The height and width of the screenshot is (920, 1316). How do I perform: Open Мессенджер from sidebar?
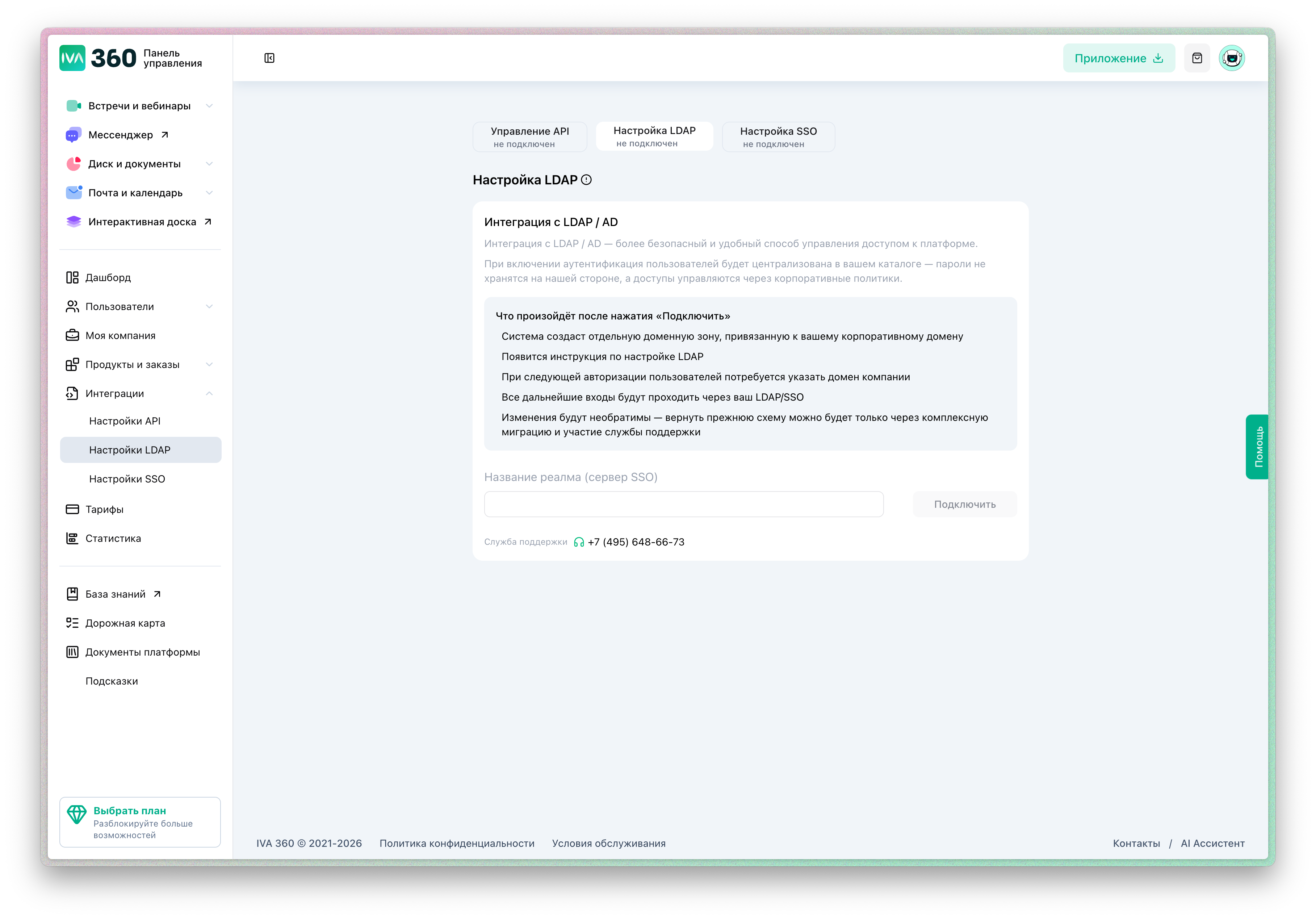pos(120,135)
